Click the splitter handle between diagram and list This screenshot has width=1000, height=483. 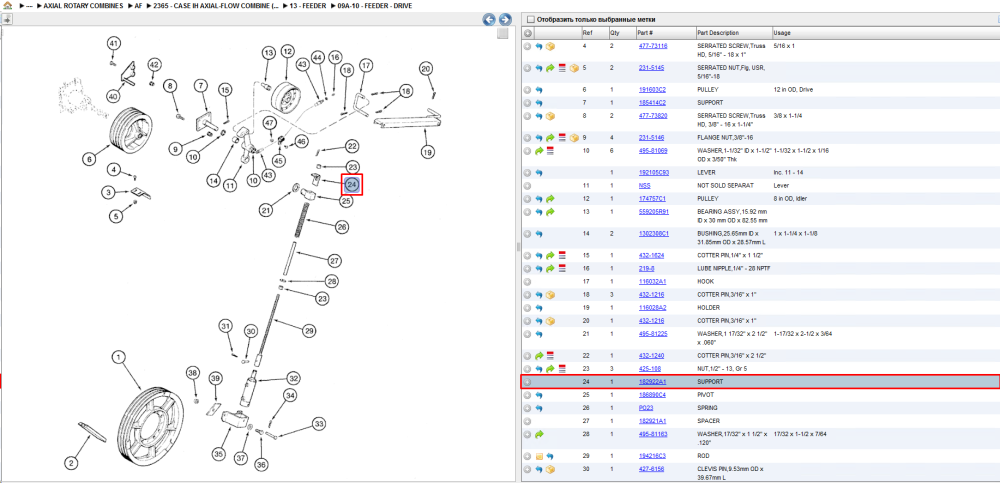coord(518,247)
